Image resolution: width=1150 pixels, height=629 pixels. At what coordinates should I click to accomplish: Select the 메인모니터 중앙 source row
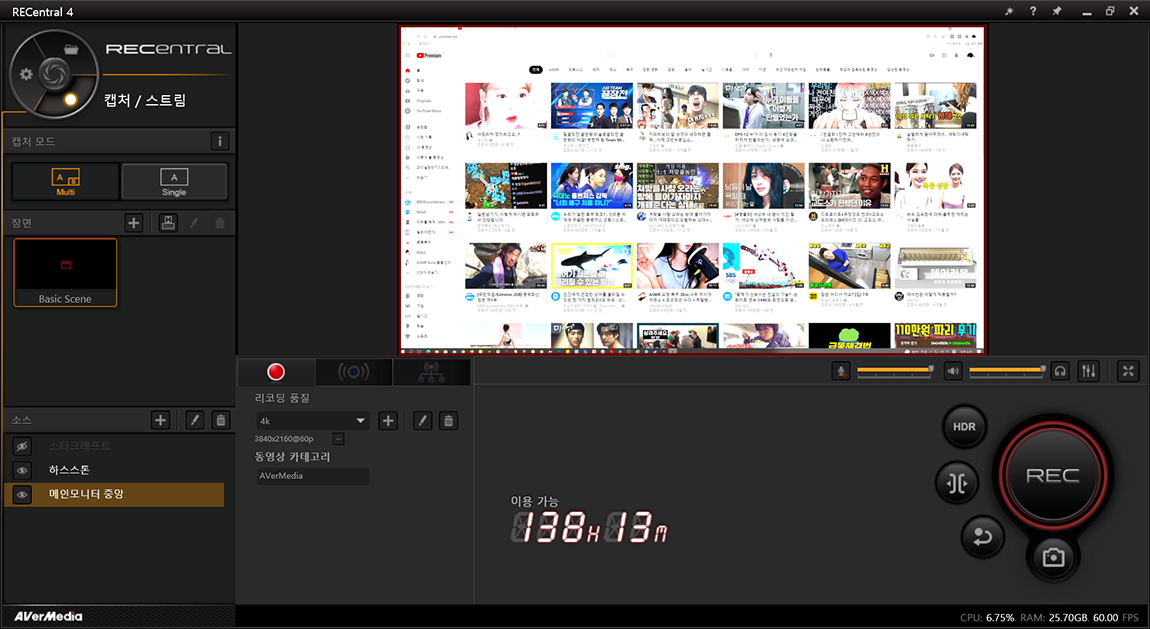pos(114,494)
